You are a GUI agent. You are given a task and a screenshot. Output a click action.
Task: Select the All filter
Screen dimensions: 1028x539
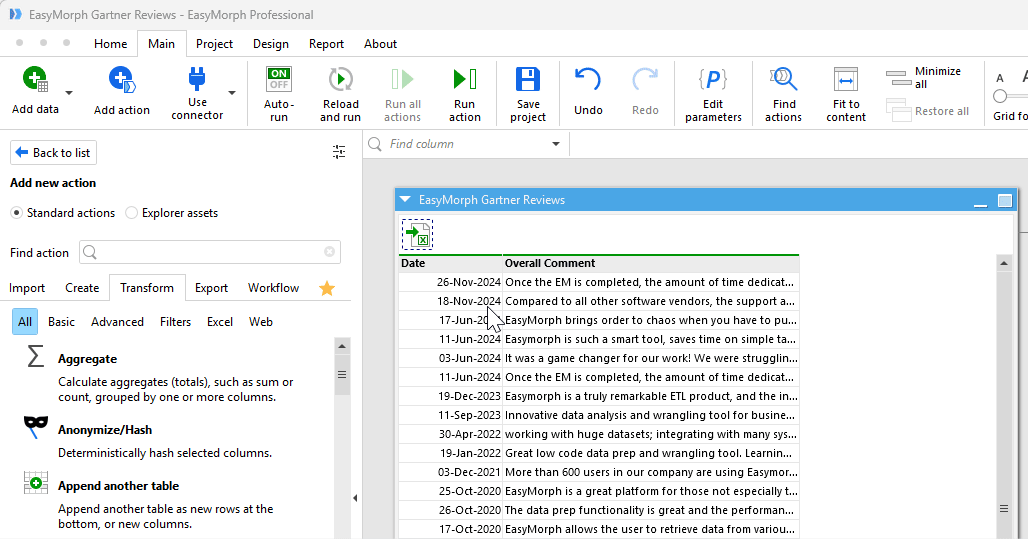coord(25,322)
